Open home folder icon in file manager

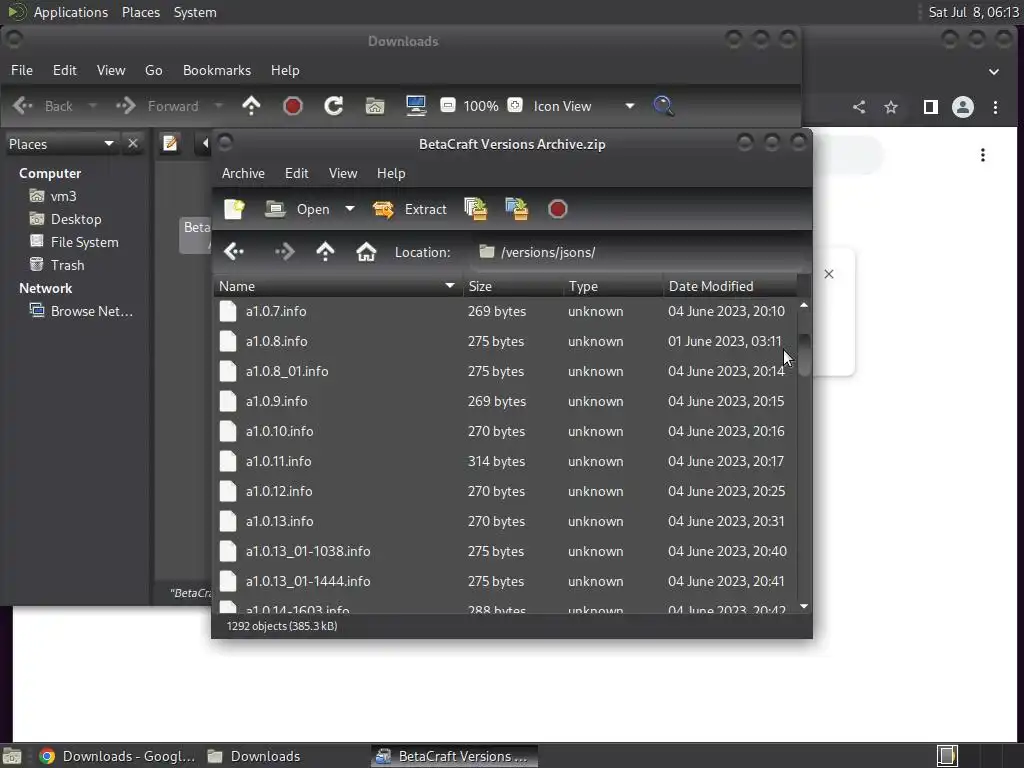pyautogui.click(x=375, y=106)
